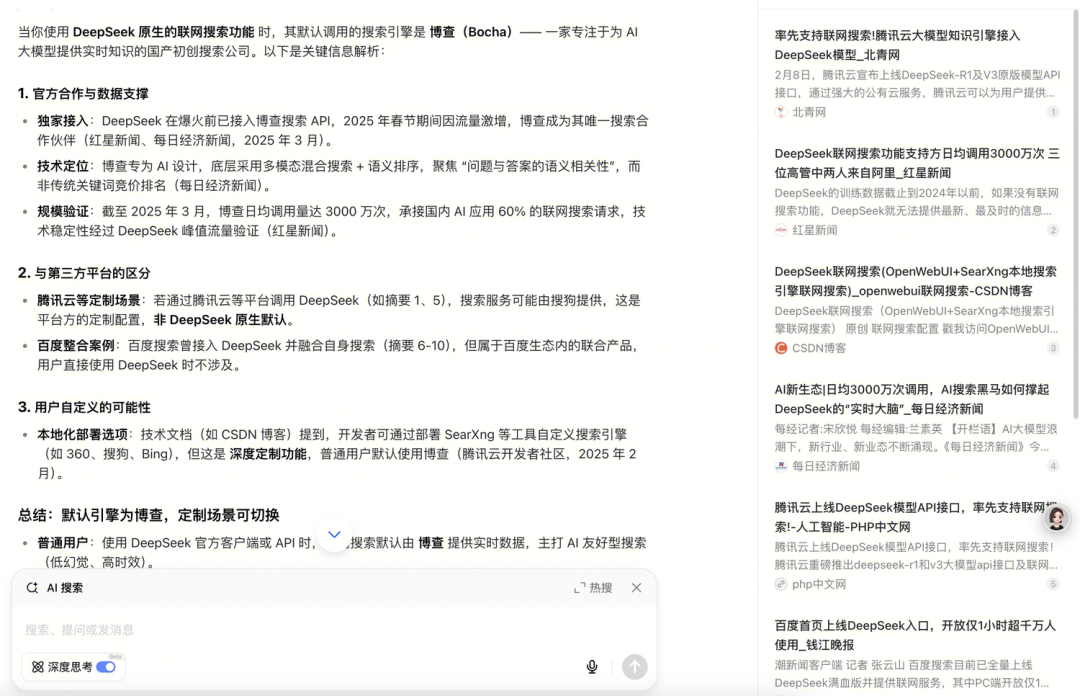Click the 深度思考 atom icon
Image resolution: width=1080 pixels, height=696 pixels.
coord(38,667)
